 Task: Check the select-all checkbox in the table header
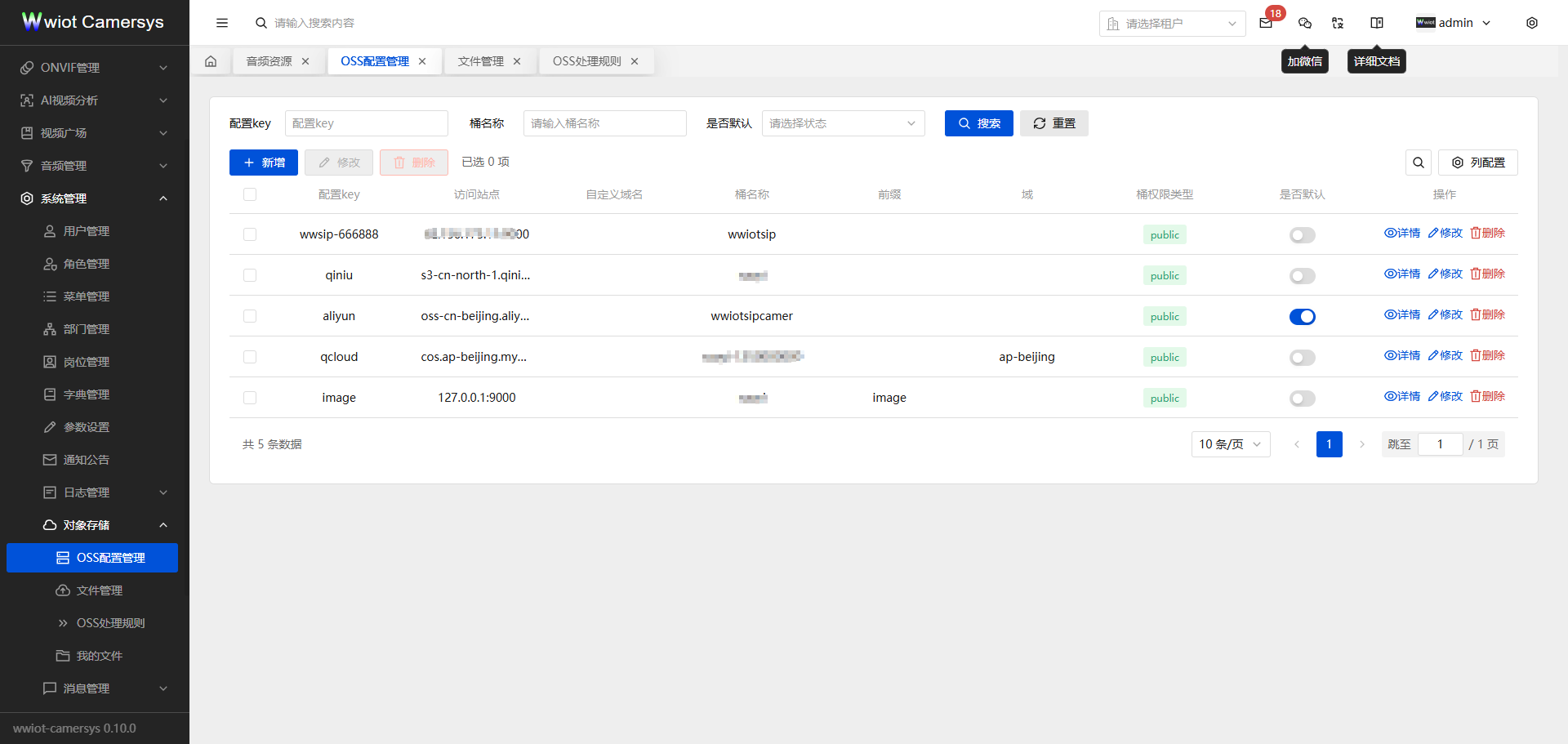pyautogui.click(x=250, y=194)
